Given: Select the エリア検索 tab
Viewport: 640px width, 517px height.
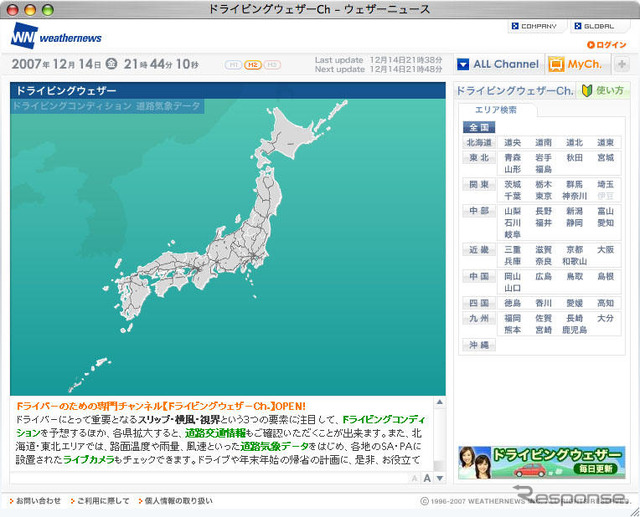Looking at the screenshot, I should [x=496, y=110].
